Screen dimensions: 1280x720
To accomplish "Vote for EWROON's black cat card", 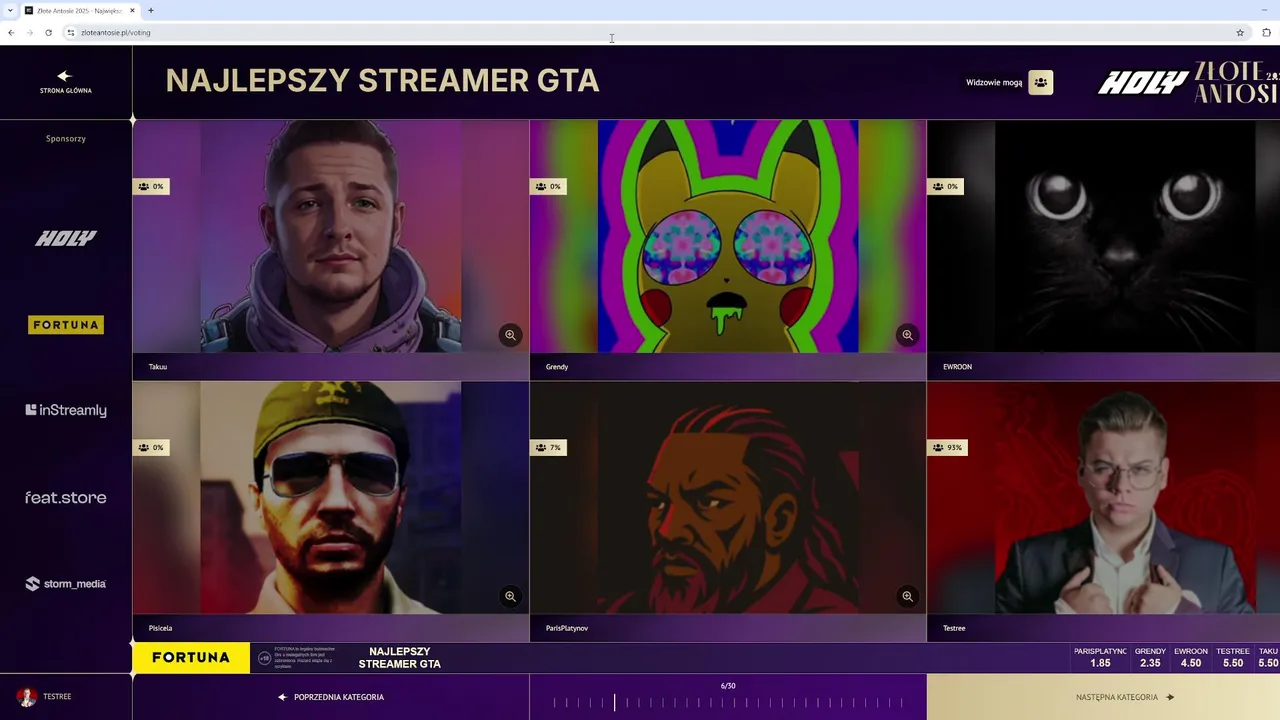I will [x=1104, y=236].
